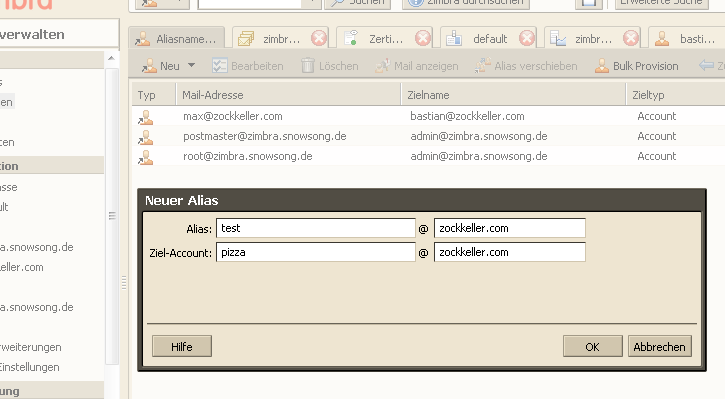Expand the Neu dropdown arrow

(191, 66)
